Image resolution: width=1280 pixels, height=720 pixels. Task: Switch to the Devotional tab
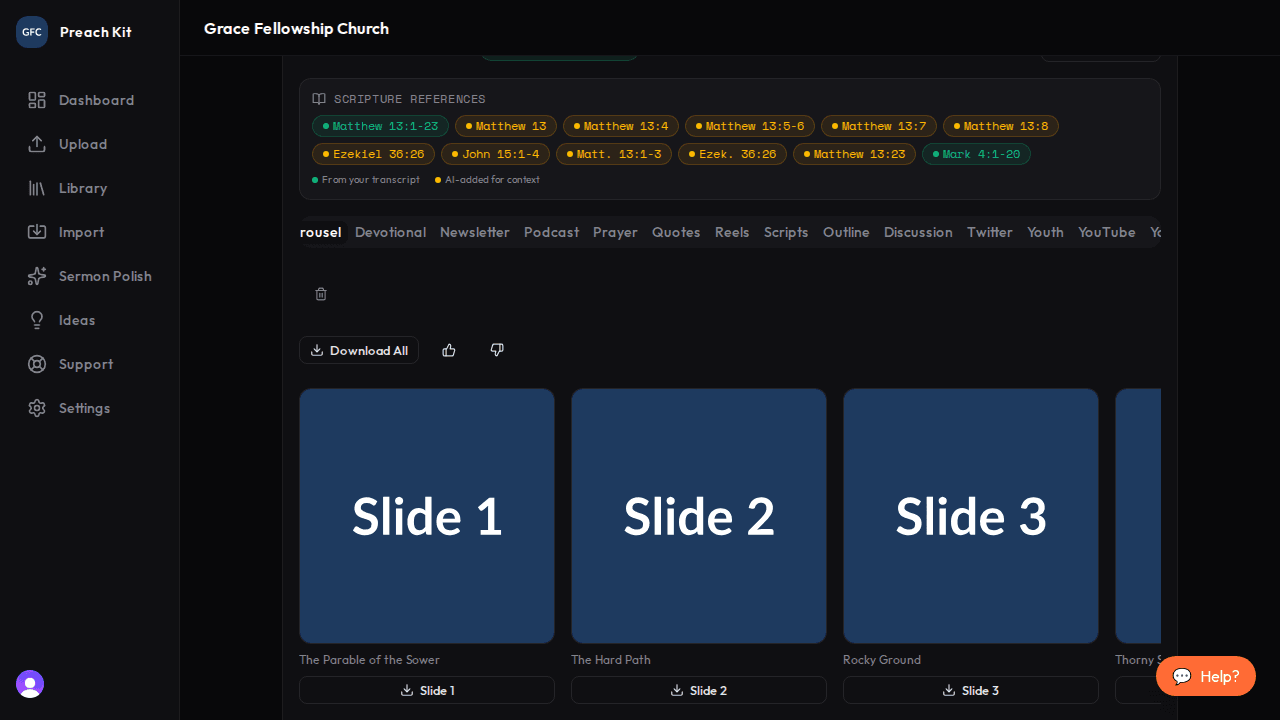pyautogui.click(x=390, y=232)
